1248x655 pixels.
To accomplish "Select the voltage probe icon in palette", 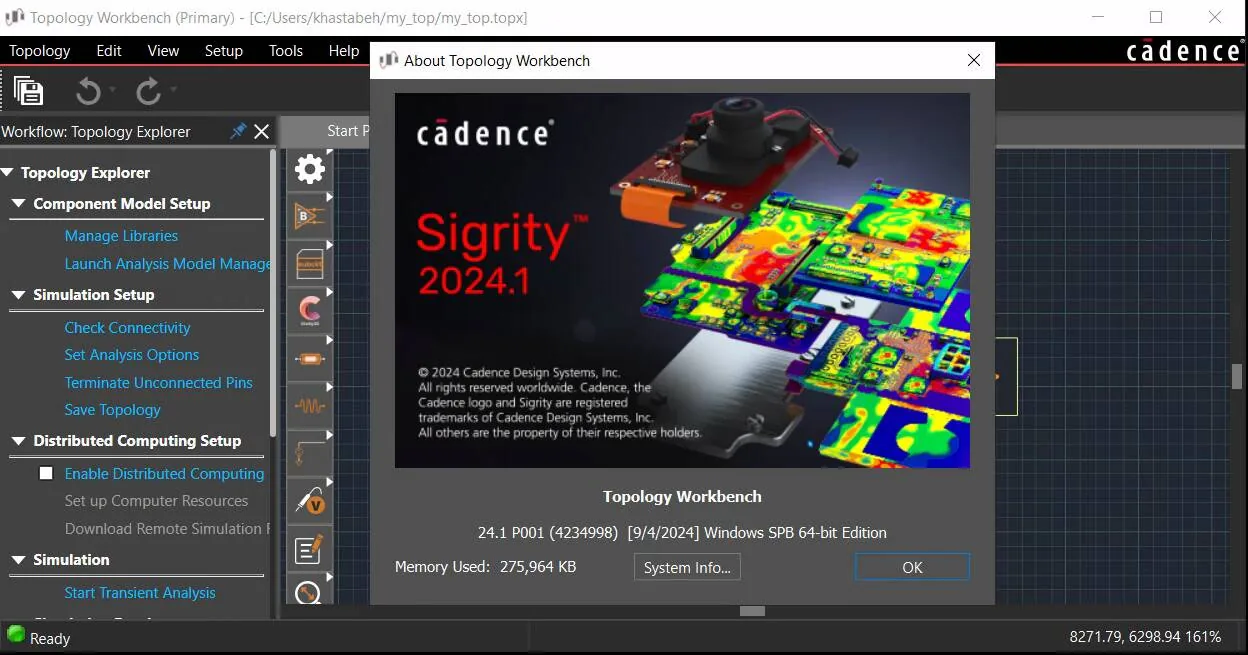I will [x=310, y=500].
